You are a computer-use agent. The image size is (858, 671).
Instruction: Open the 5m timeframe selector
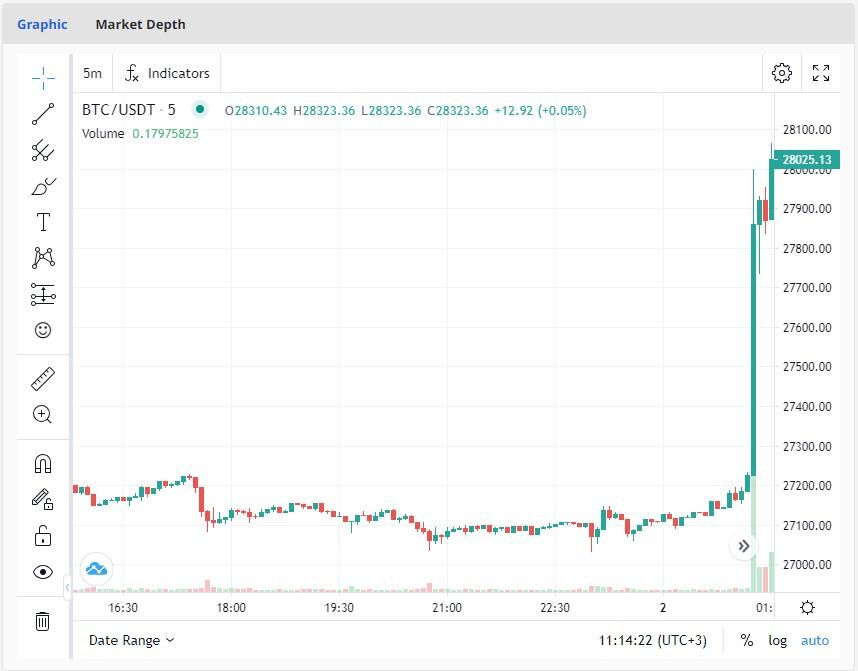point(92,73)
